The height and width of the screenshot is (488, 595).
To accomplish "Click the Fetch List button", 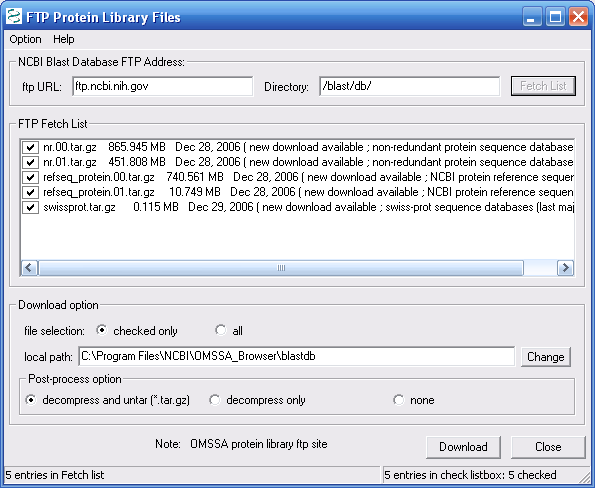I will point(543,86).
